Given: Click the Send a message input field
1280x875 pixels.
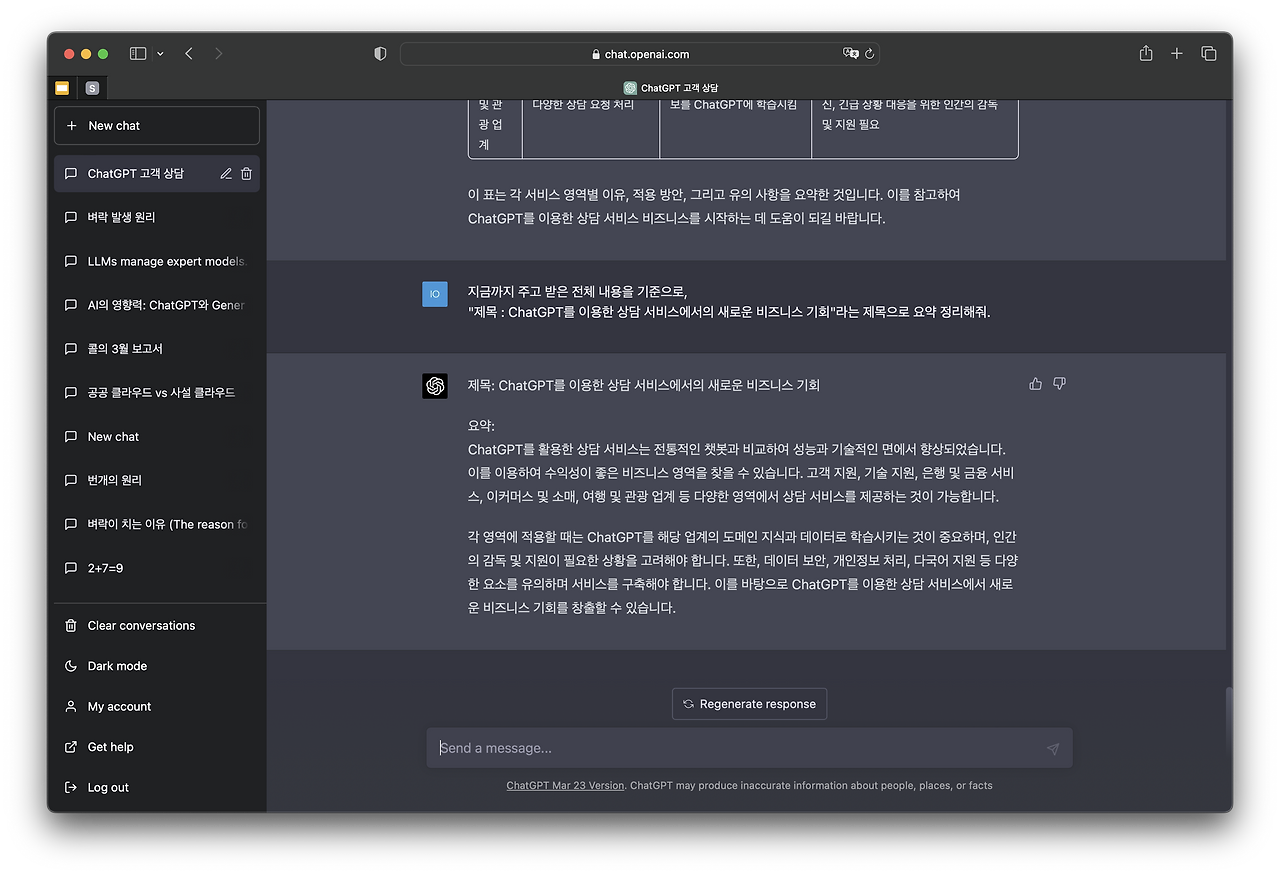Looking at the screenshot, I should pyautogui.click(x=700, y=748).
